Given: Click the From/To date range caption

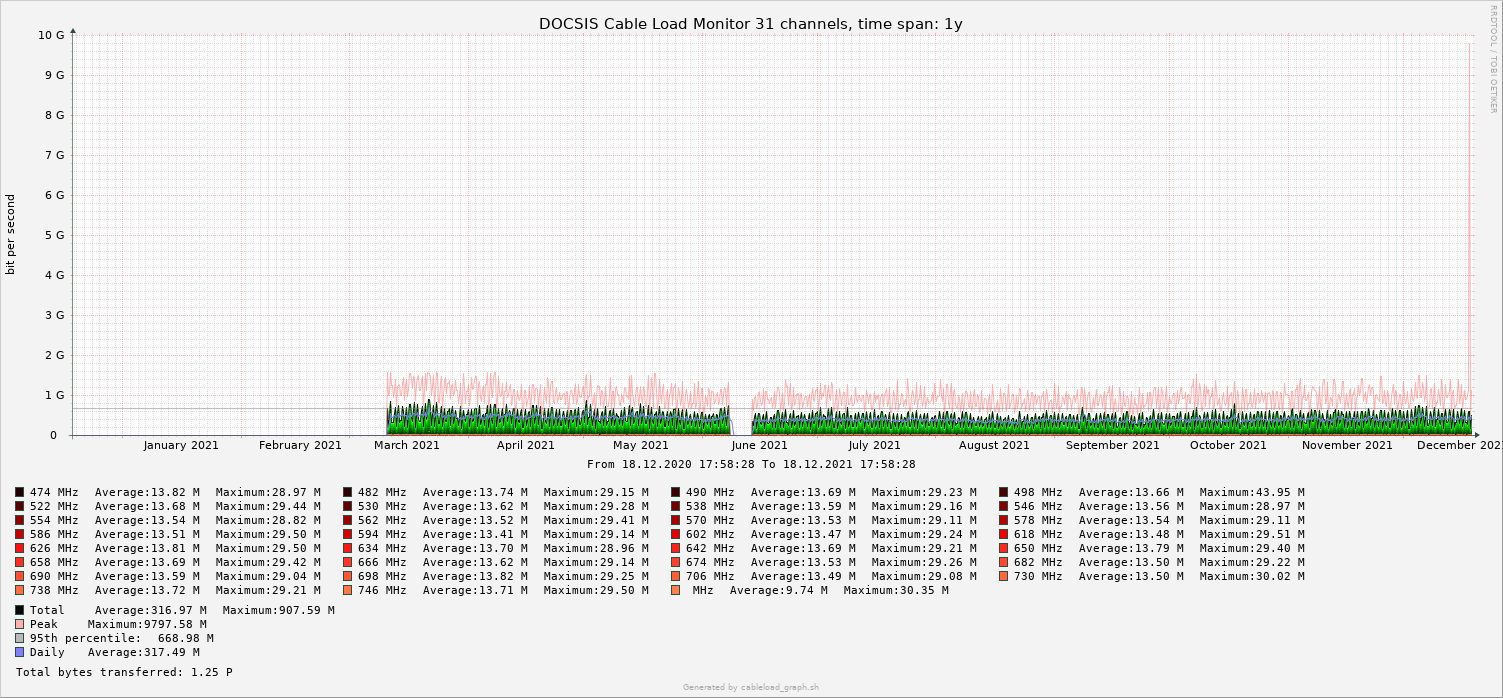Looking at the screenshot, I should pos(751,464).
